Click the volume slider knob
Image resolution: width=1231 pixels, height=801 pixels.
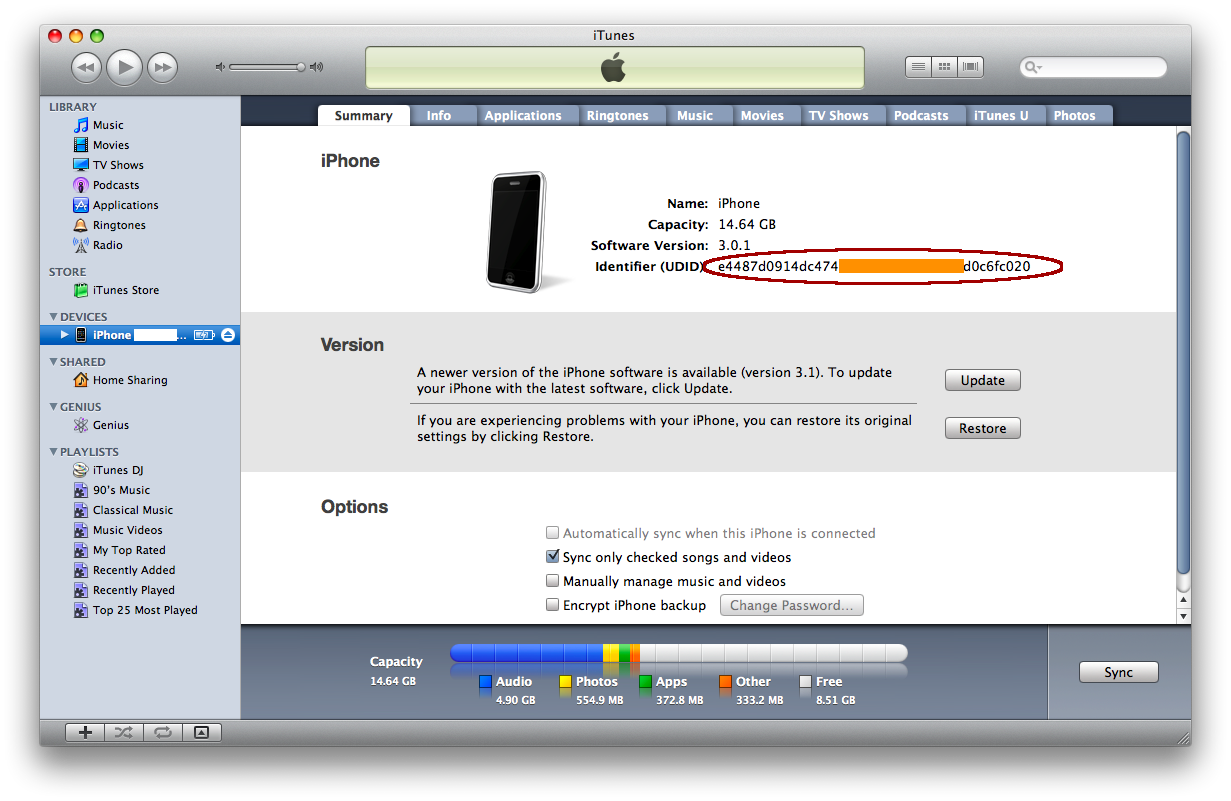(300, 67)
